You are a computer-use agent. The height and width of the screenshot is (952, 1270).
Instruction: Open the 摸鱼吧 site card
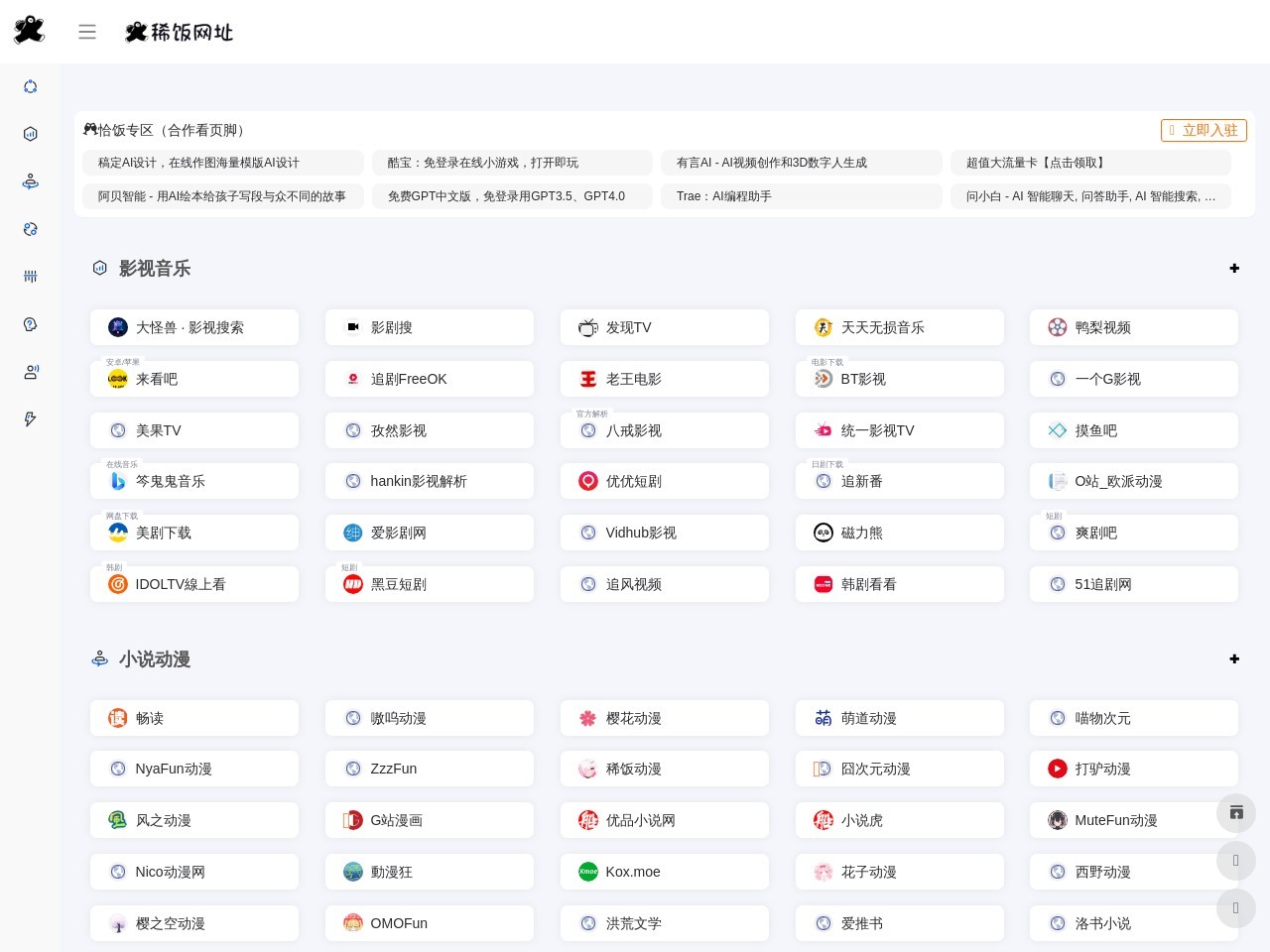point(1134,430)
